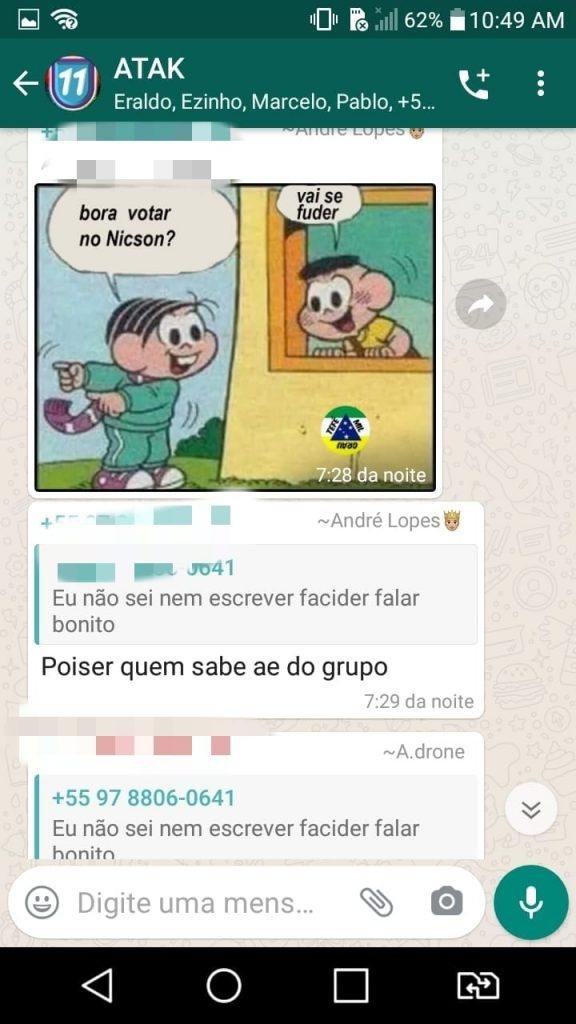Tap the ~A.drone sender name
The image size is (576, 1024).
point(423,752)
